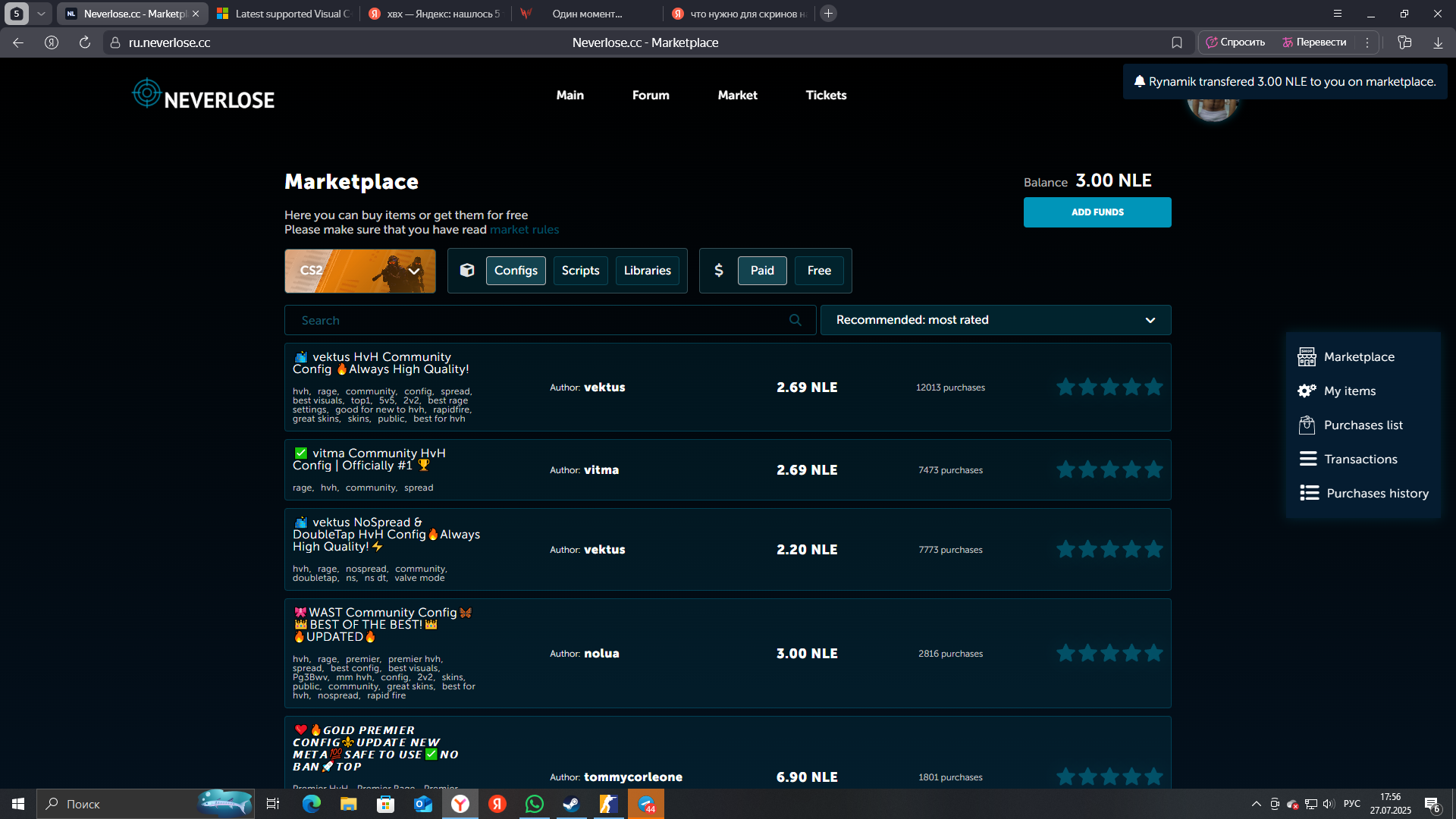This screenshot has width=1456, height=819.
Task: Bookmark the page with bookmark icon
Action: click(x=1176, y=42)
